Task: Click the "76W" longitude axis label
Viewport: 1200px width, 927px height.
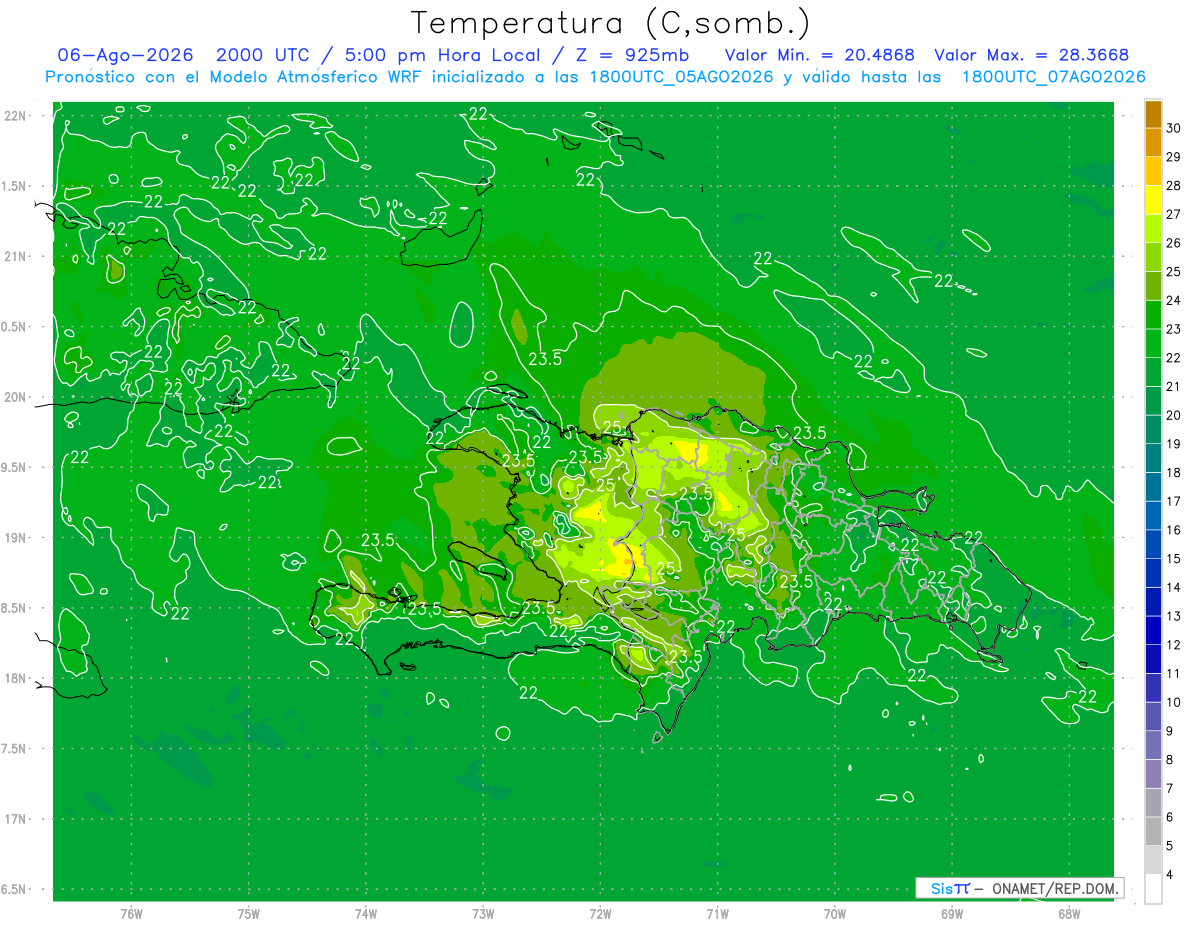Action: pyautogui.click(x=131, y=914)
